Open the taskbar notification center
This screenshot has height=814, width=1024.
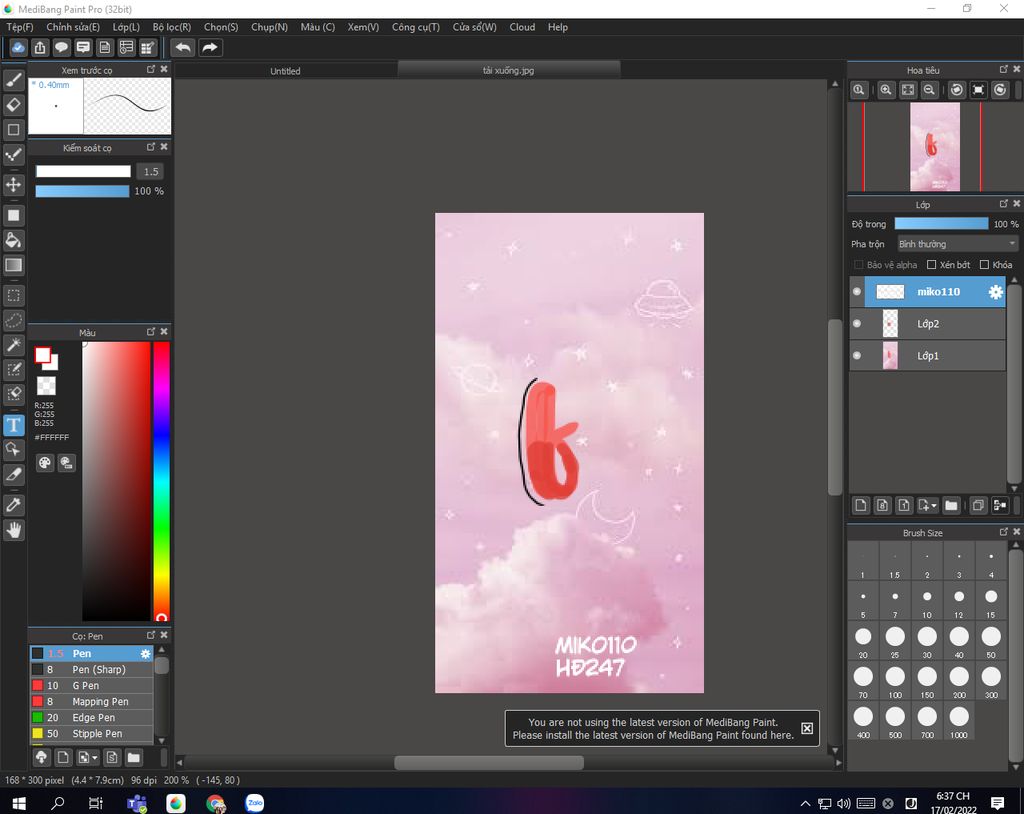click(x=997, y=803)
